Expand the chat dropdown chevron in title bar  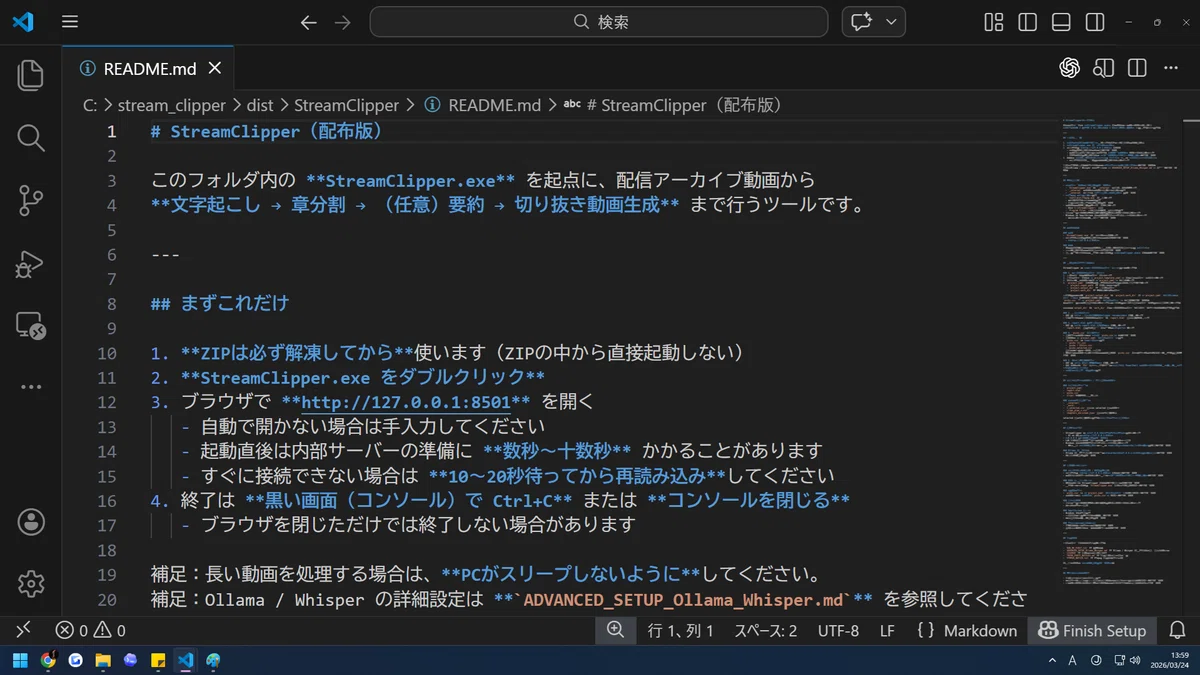point(891,22)
